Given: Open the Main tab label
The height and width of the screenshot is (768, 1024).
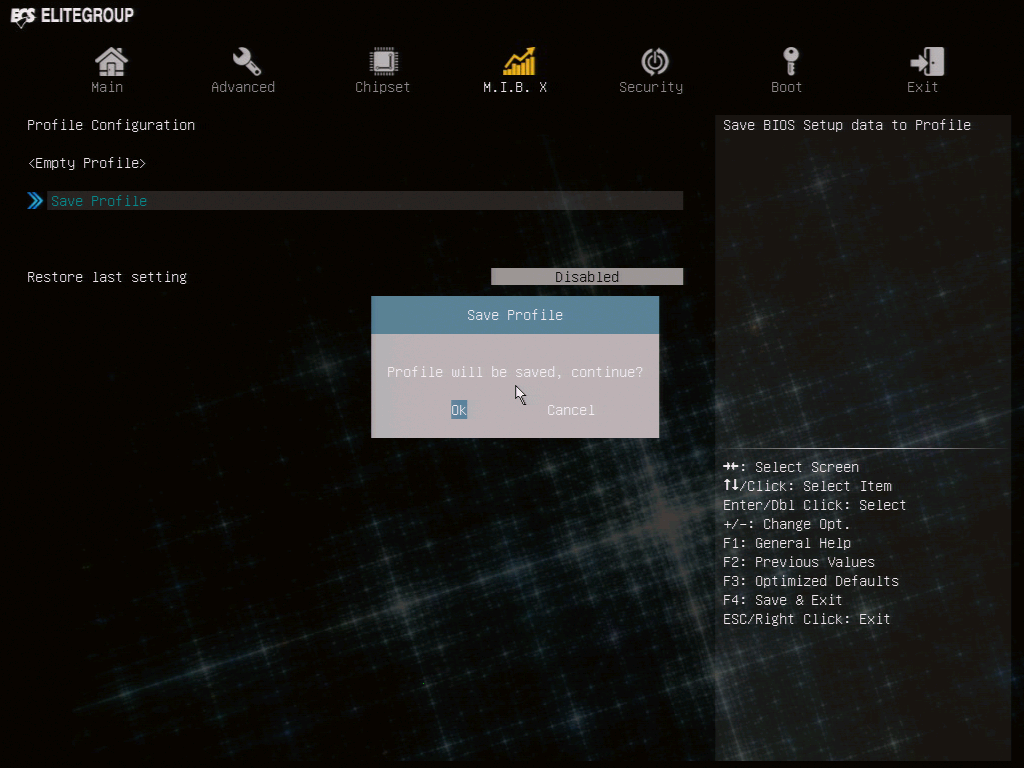Looking at the screenshot, I should click(107, 87).
